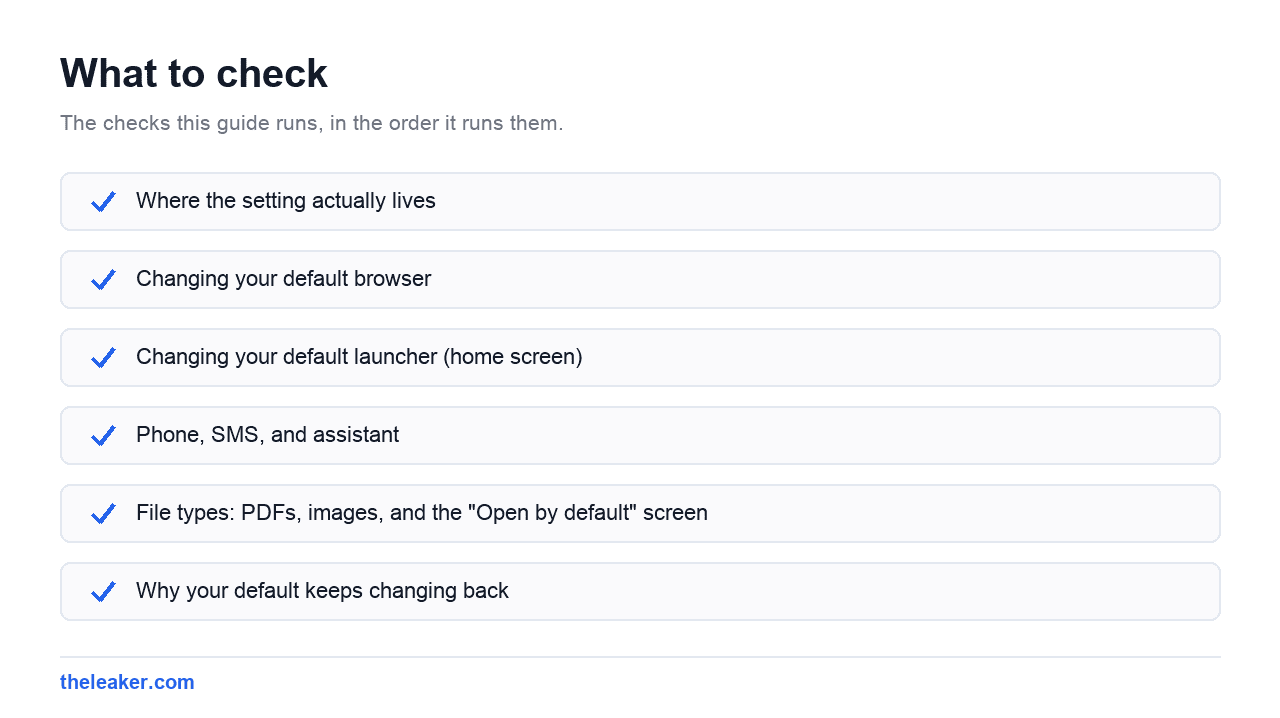
Task: Click the checkmark on the File types row
Action: tap(103, 514)
